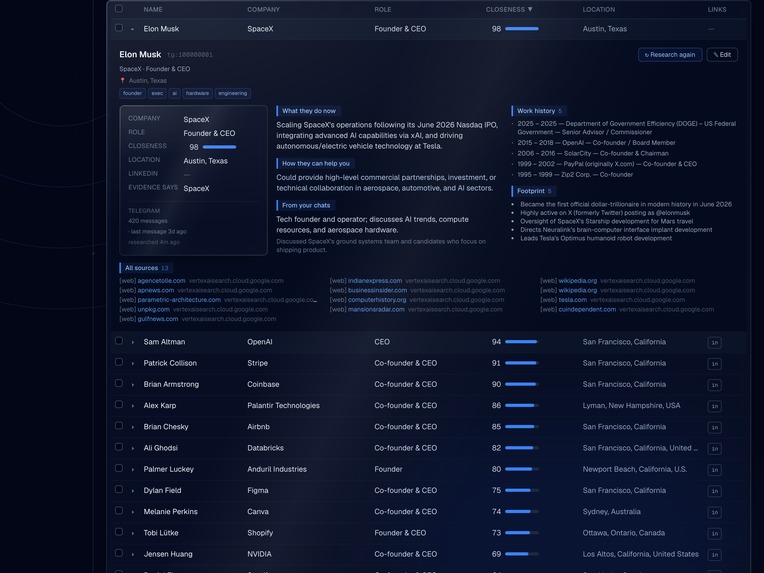764x573 pixels.
Task: Open Palmer Luckey's LinkedIn icon
Action: (x=714, y=470)
